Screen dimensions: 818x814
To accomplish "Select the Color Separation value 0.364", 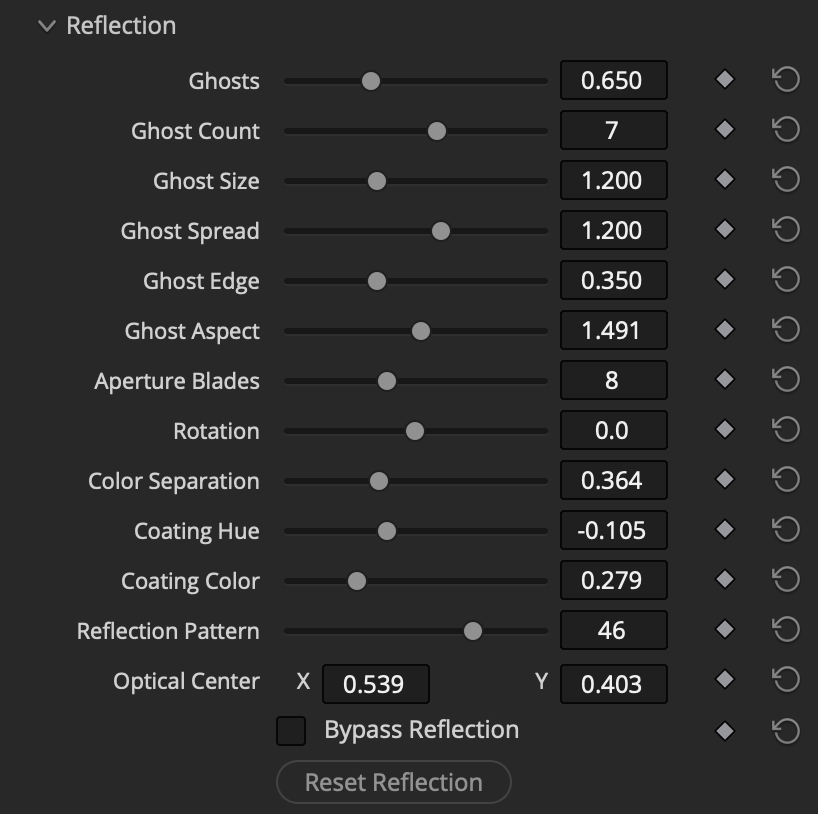I will (x=614, y=480).
